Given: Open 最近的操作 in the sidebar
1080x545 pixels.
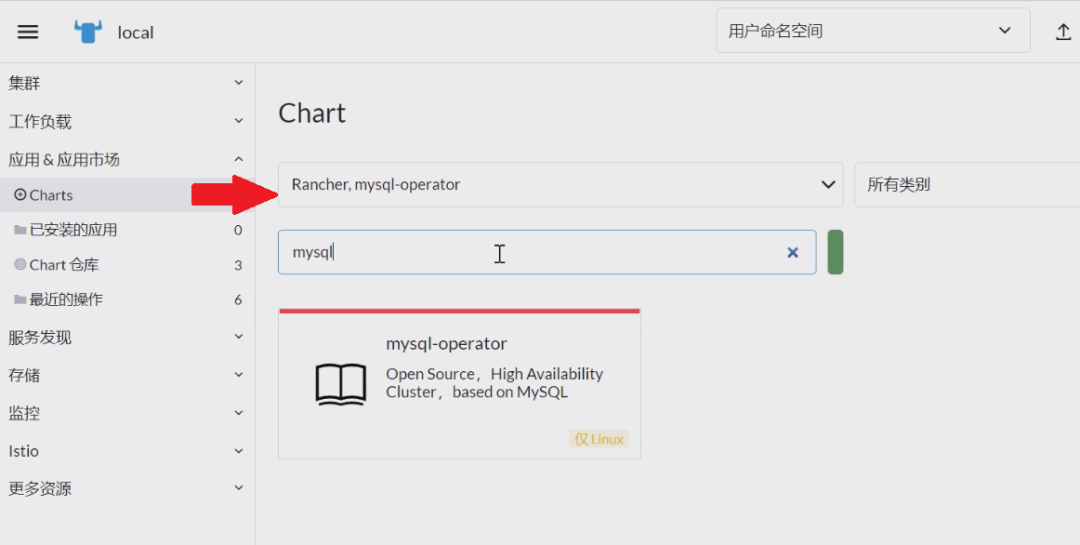Looking at the screenshot, I should 127,300.
